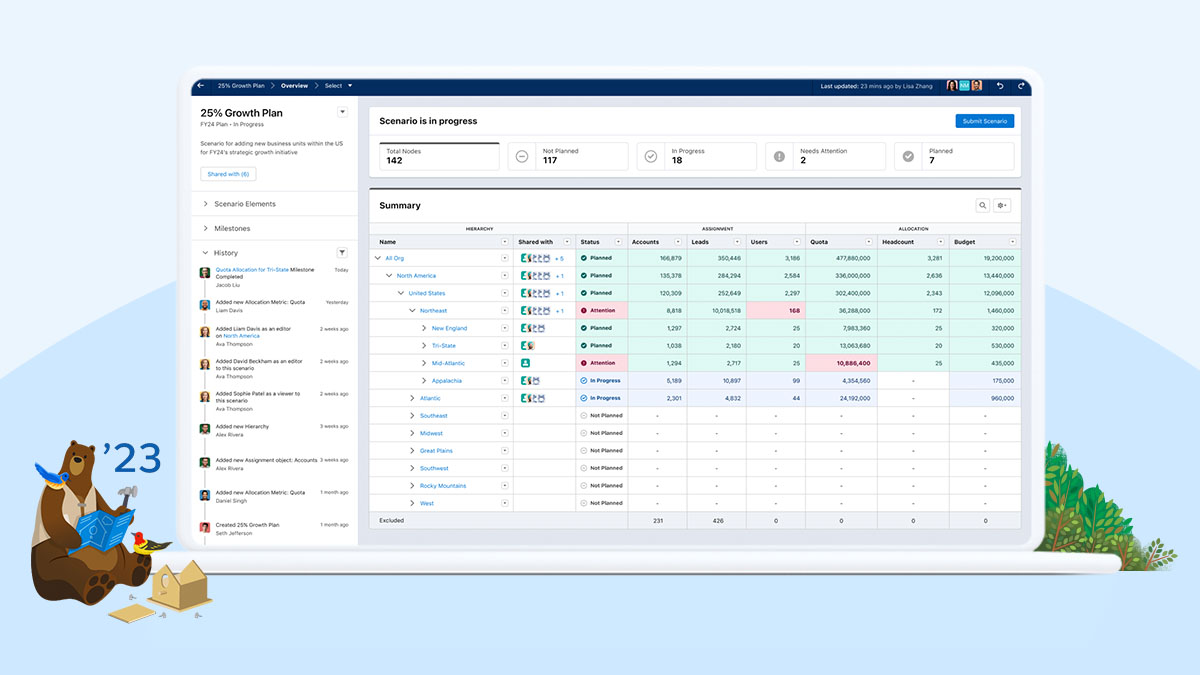Click the Needs Attention alert icon on the status tile
The width and height of the screenshot is (1200, 675).
point(778,155)
